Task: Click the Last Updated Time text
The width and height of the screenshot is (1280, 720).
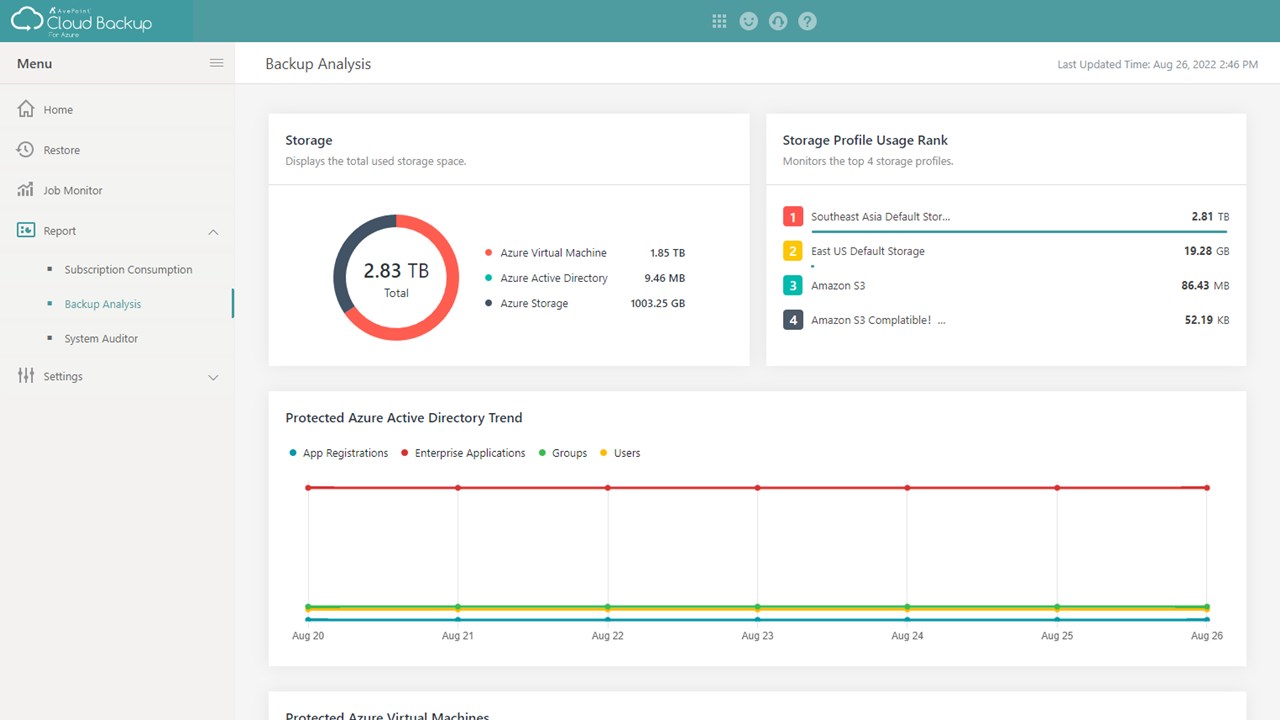Action: (x=1157, y=64)
